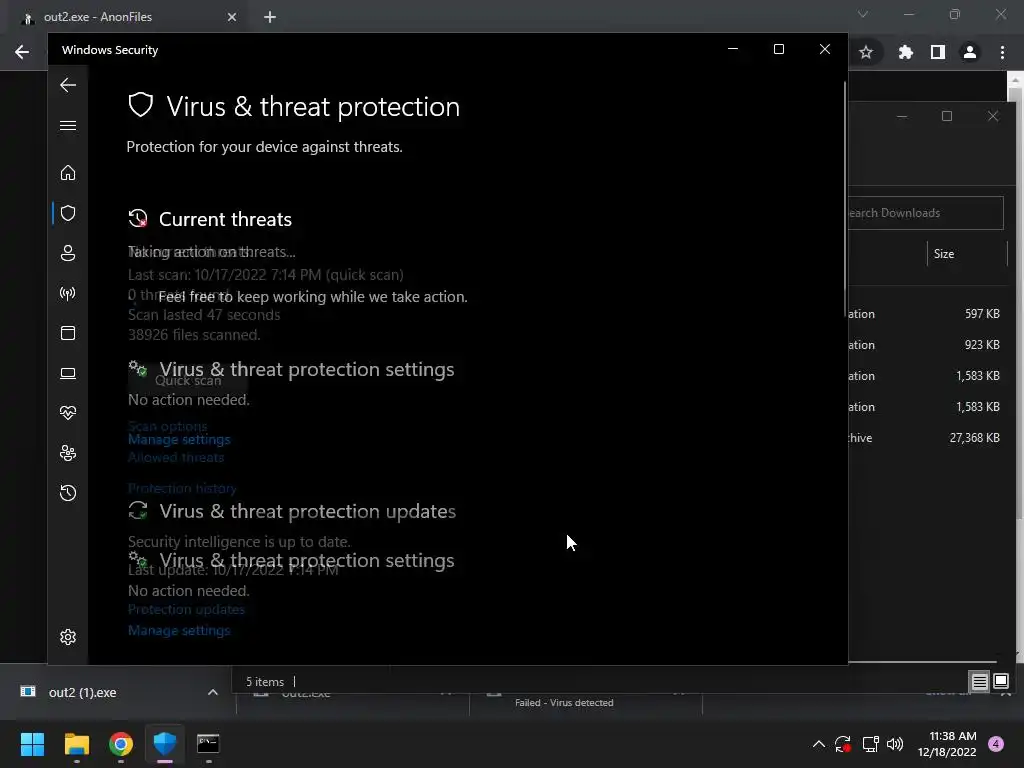Click the Quick scan button
This screenshot has height=768, width=1024.
[188, 381]
